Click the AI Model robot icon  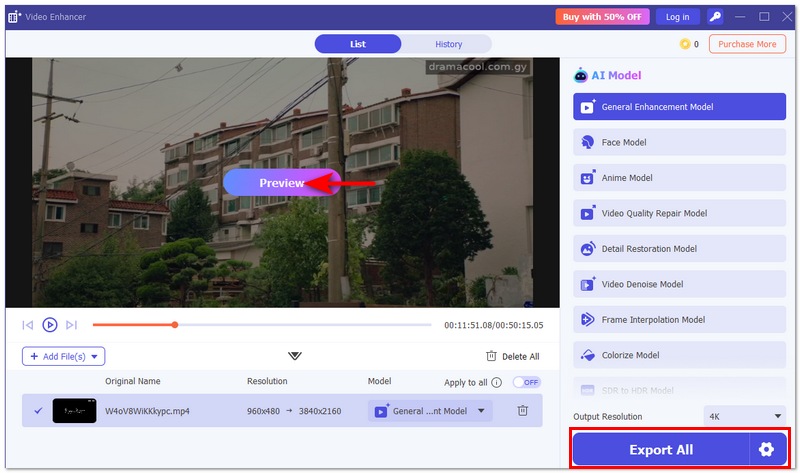pos(580,75)
